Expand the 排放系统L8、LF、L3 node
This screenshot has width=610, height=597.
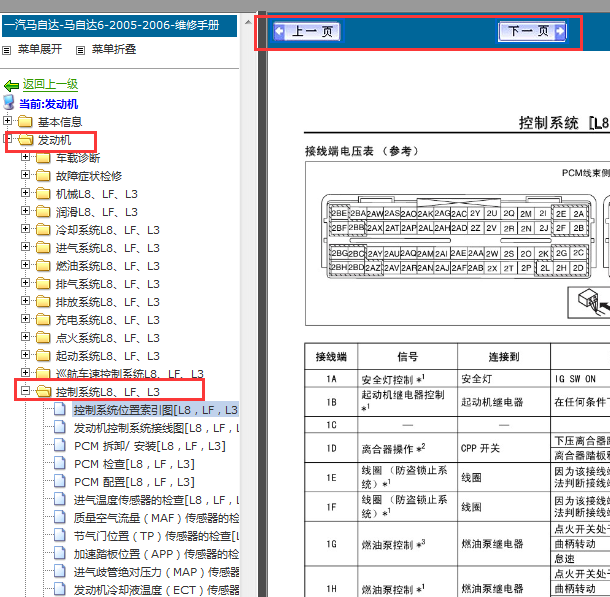click(25, 301)
